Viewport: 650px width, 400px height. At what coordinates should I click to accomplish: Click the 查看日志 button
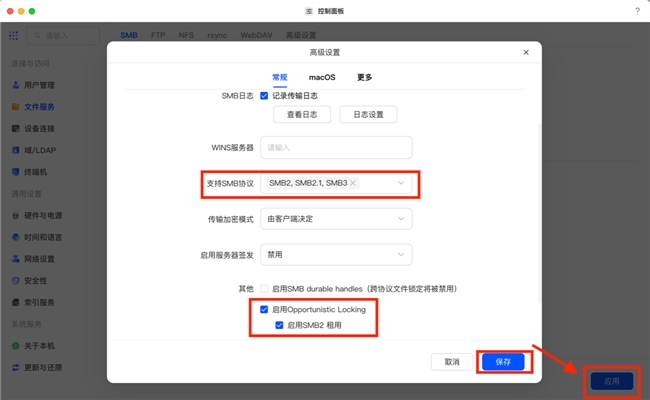(302, 114)
